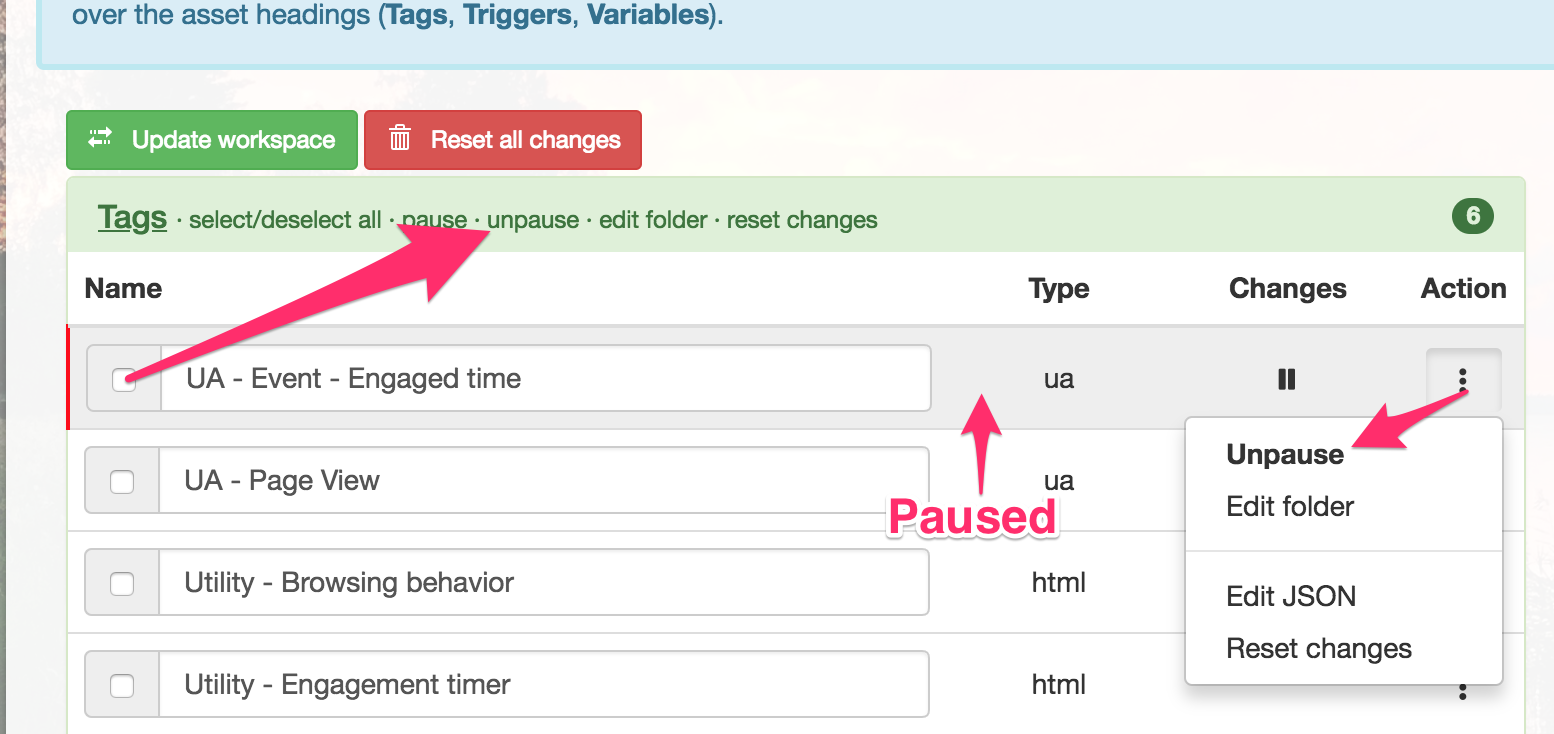The image size is (1554, 734).
Task: Click the Update workspace button
Action: [212, 140]
